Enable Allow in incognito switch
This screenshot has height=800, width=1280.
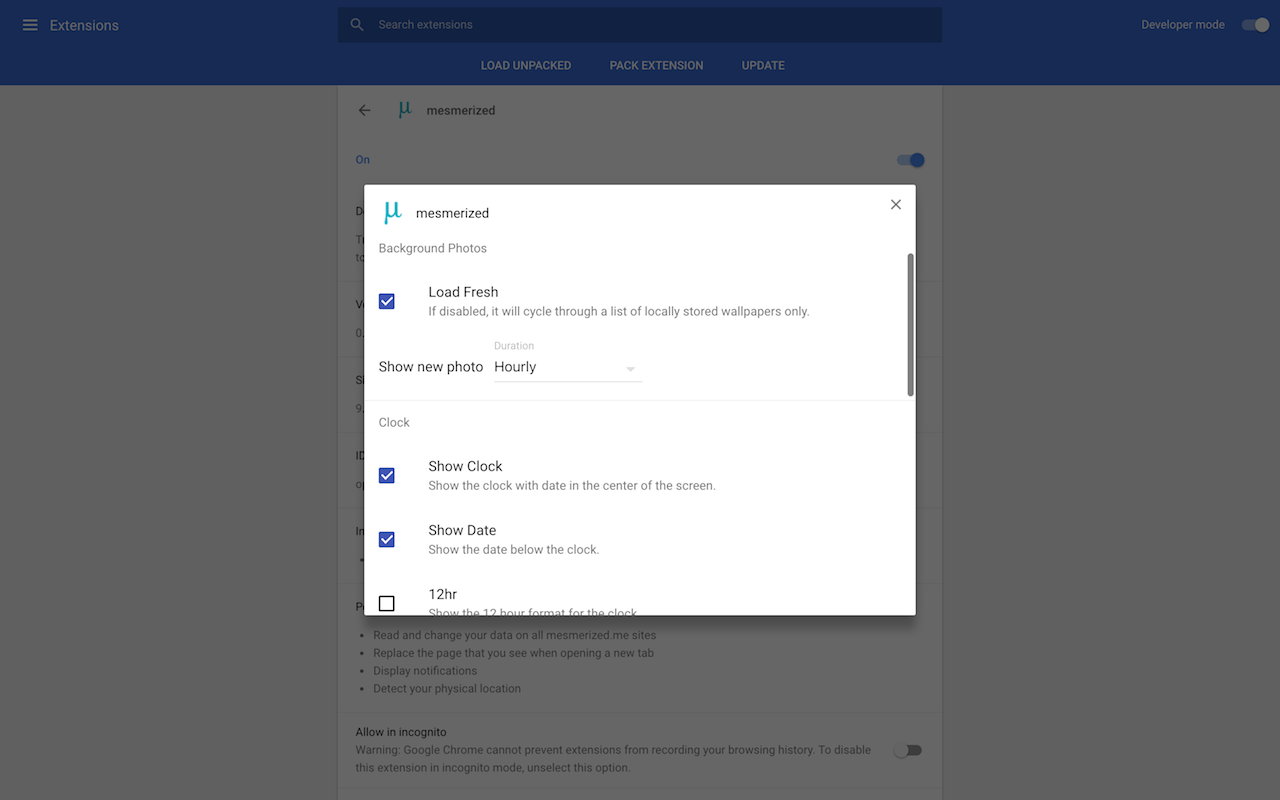(x=908, y=750)
